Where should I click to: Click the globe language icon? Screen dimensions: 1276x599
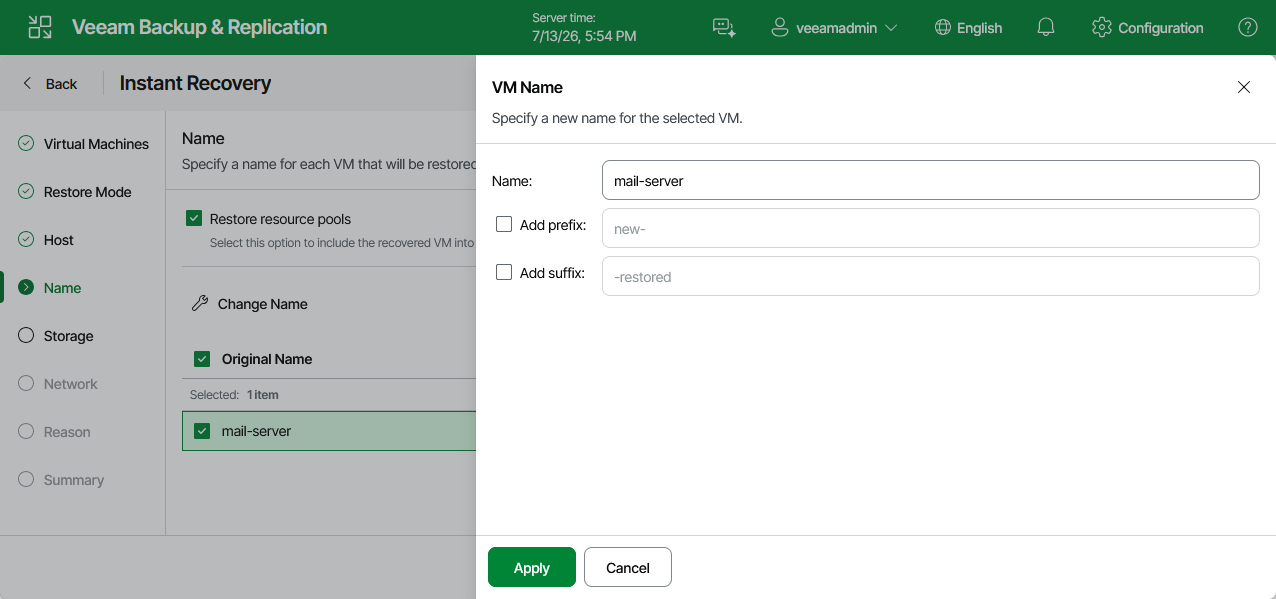pos(942,28)
